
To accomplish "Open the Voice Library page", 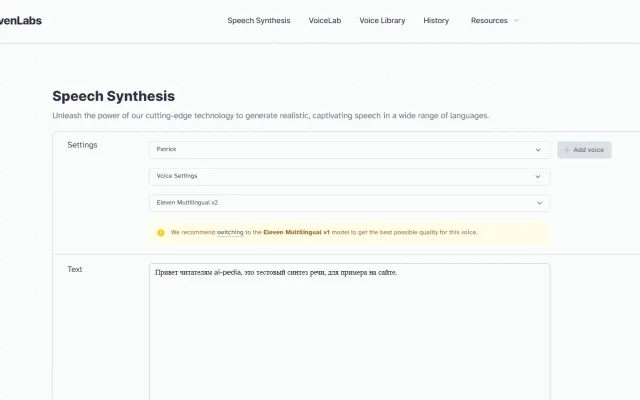I will 382,20.
